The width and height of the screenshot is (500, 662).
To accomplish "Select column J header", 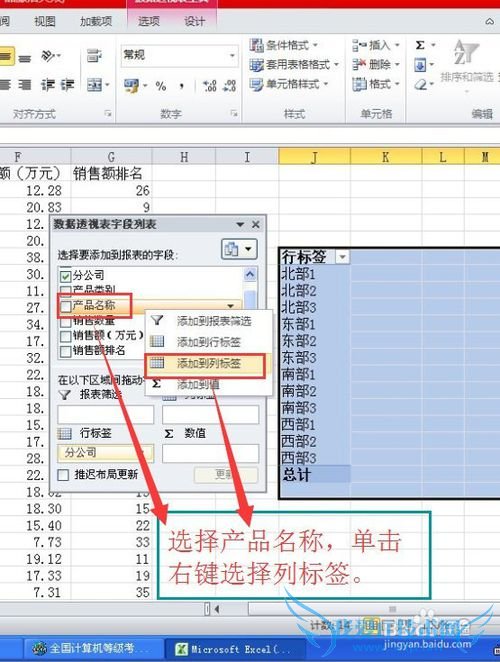I will (x=314, y=157).
